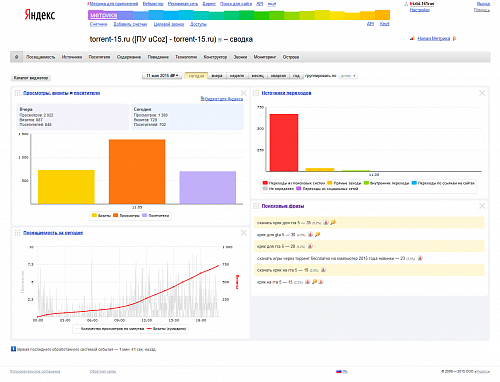Close the Поисковые фразы widget
The image size is (500, 382).
tap(482, 206)
